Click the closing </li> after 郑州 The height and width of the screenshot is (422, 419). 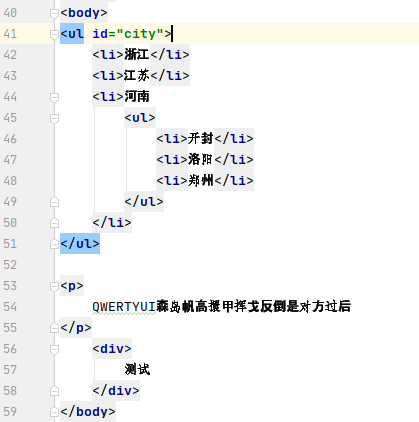pos(234,181)
